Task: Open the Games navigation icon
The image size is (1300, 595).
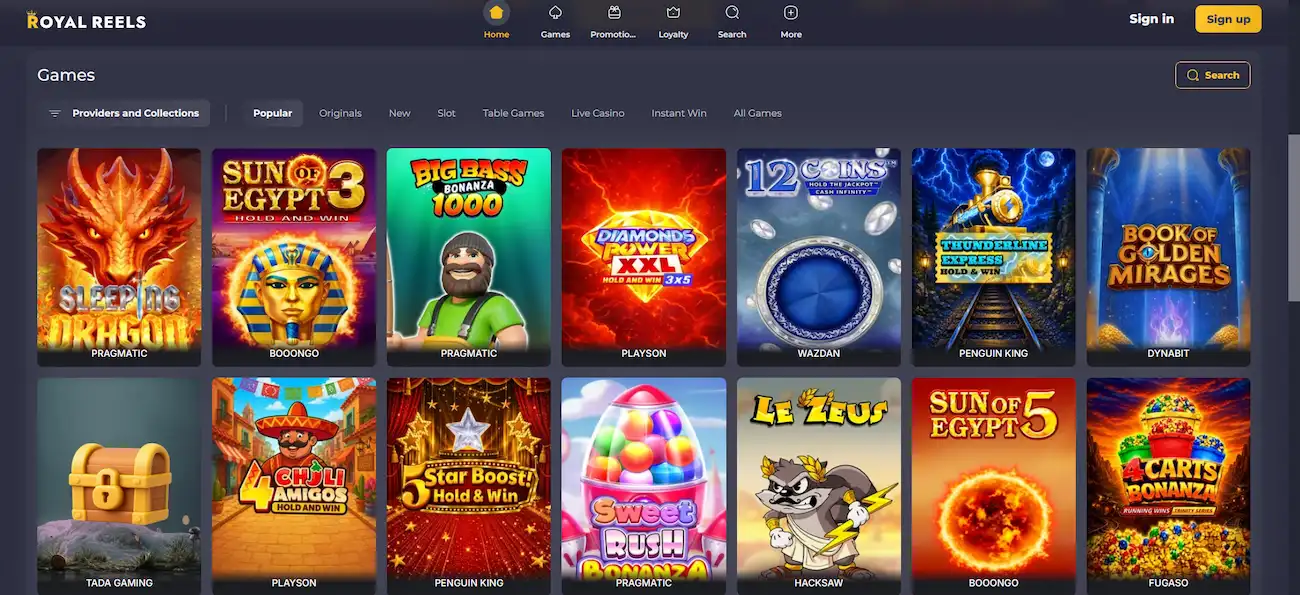Action: click(555, 13)
